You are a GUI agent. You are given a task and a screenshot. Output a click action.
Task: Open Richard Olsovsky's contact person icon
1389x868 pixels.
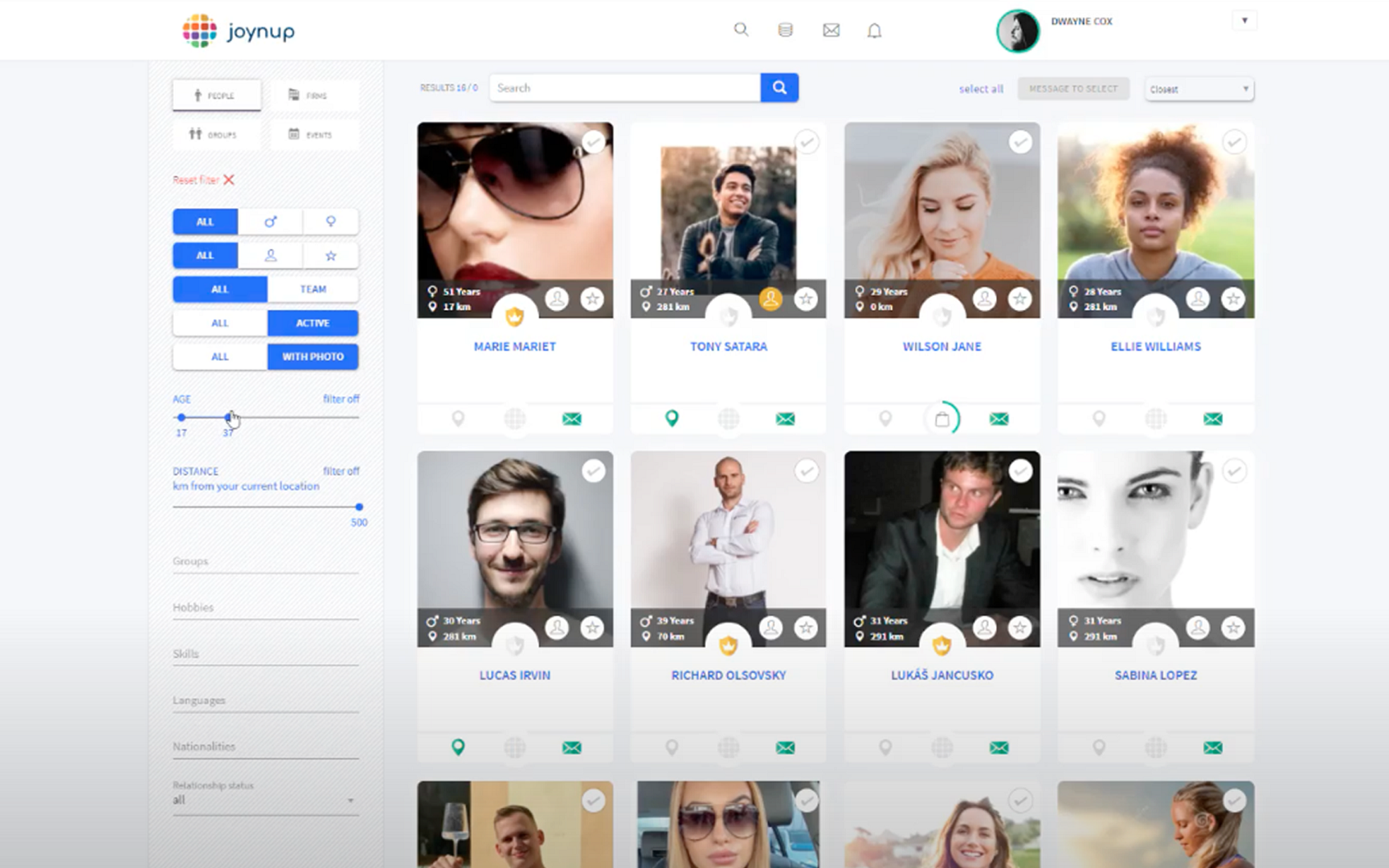pos(770,628)
